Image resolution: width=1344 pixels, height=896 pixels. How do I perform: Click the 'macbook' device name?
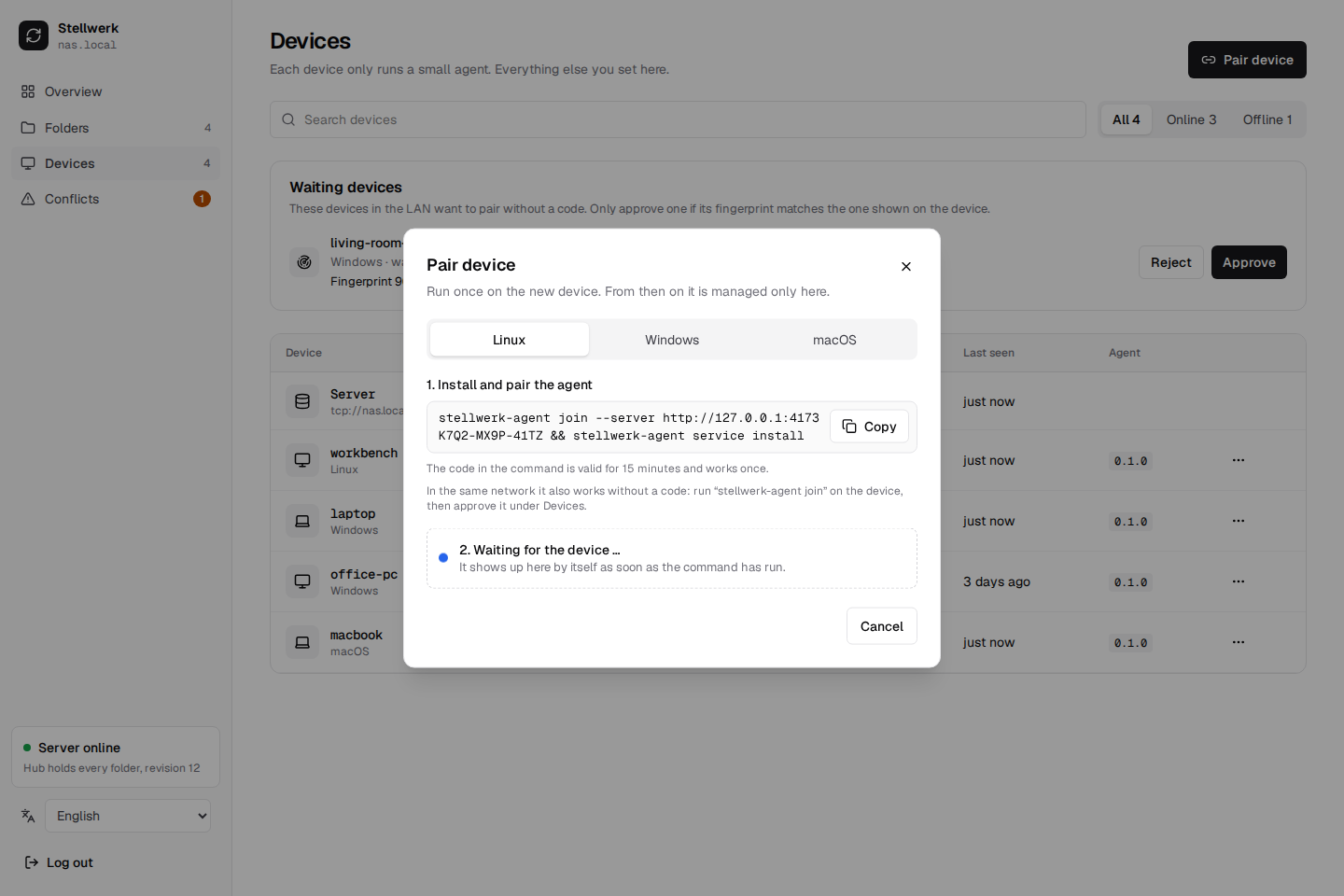point(357,635)
